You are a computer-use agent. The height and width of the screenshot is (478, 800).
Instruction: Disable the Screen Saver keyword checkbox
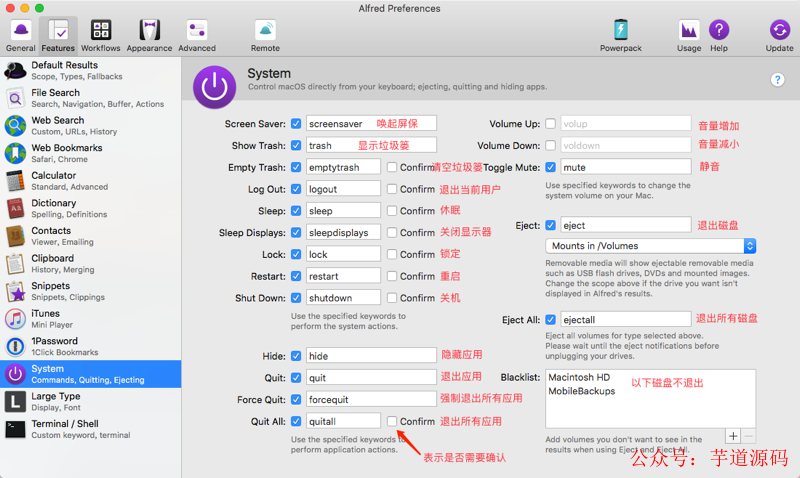tap(296, 123)
